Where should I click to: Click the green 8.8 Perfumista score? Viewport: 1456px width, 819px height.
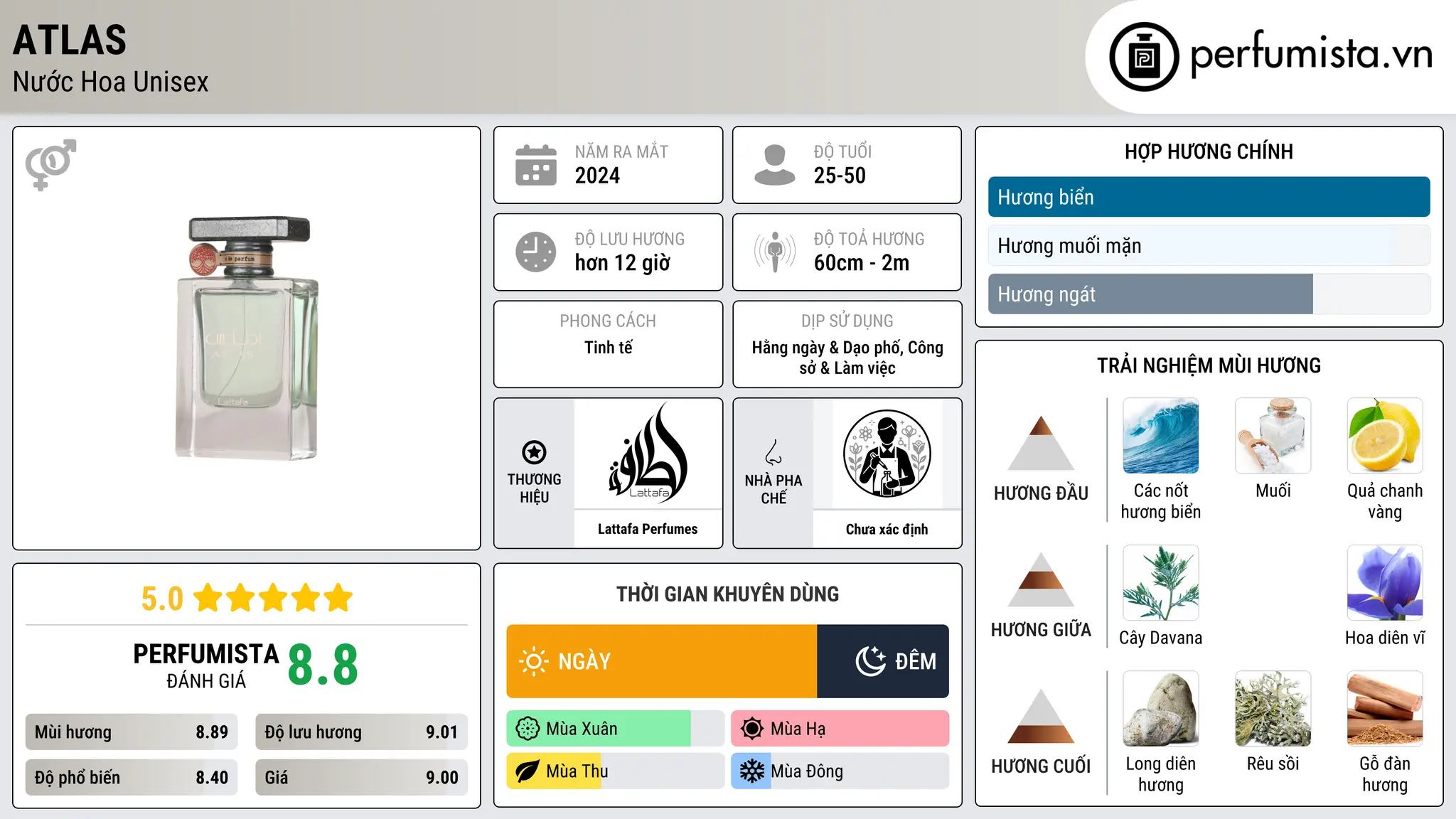(x=323, y=665)
